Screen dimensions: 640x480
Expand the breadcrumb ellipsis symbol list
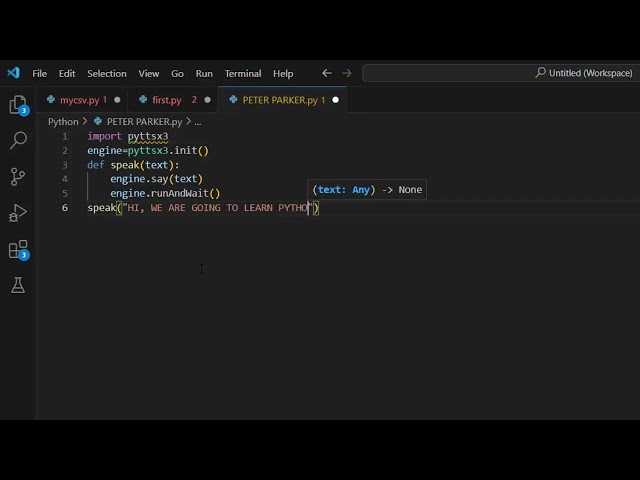coord(198,122)
